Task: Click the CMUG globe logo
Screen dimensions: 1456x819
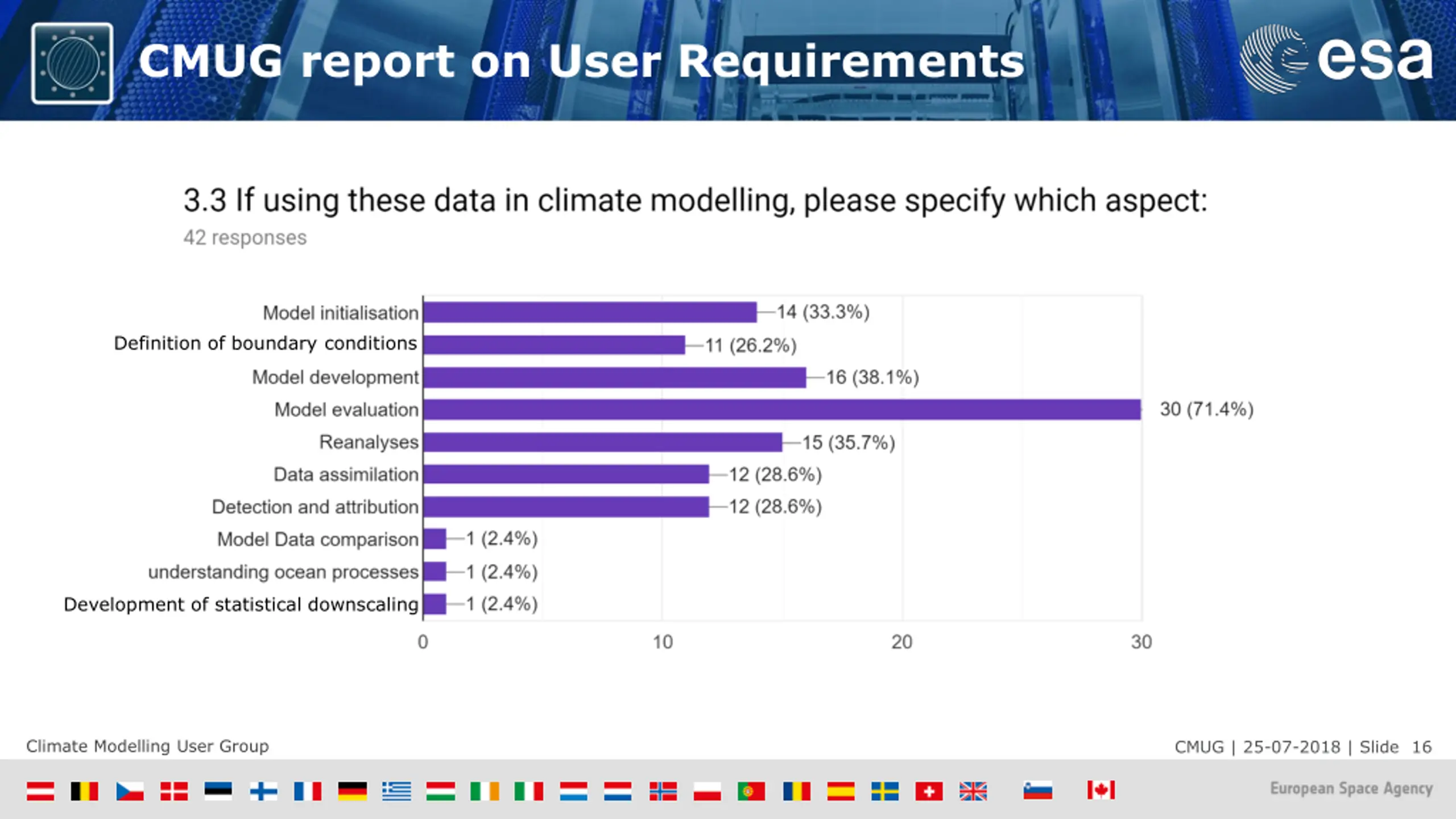Action: [72, 63]
